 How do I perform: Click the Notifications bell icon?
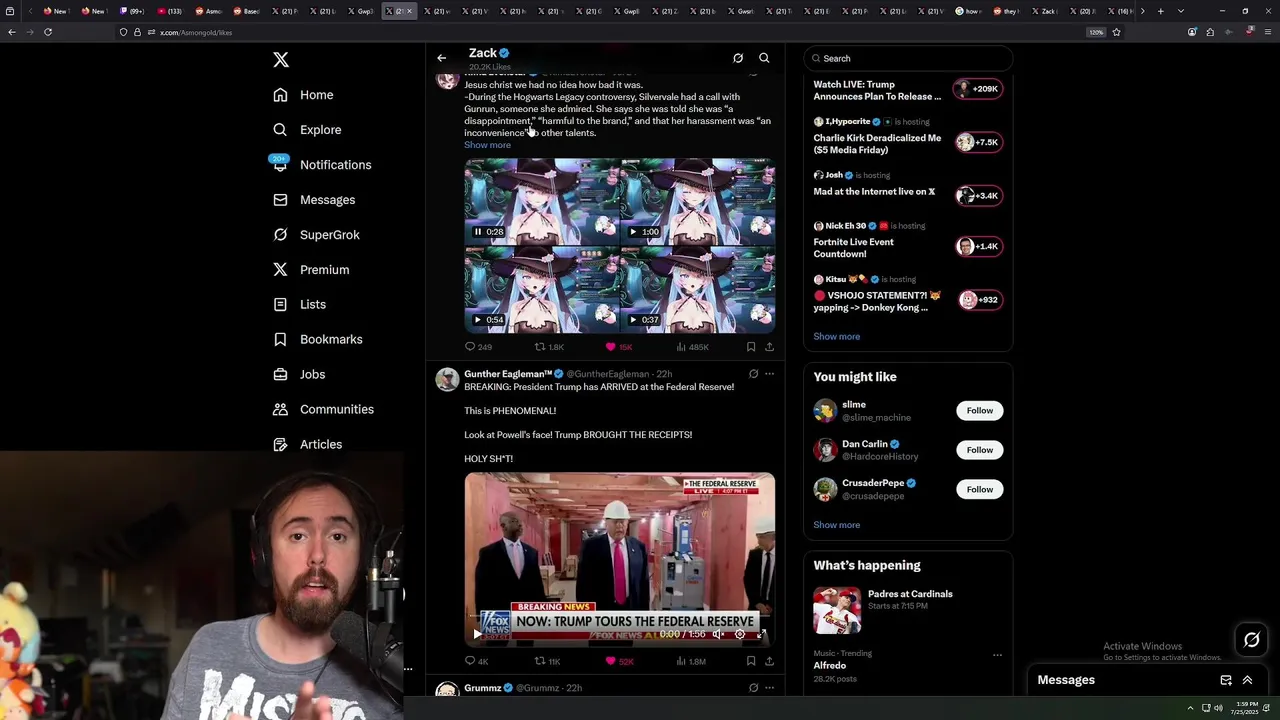(280, 165)
